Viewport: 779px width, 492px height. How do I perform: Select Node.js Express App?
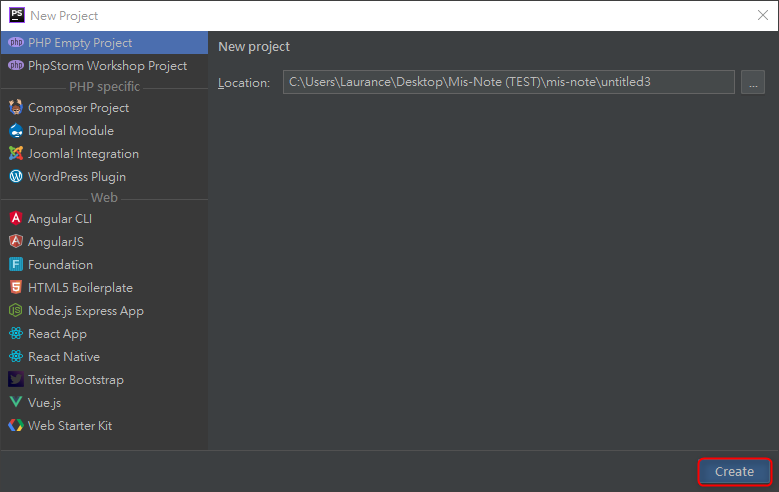coord(104,311)
